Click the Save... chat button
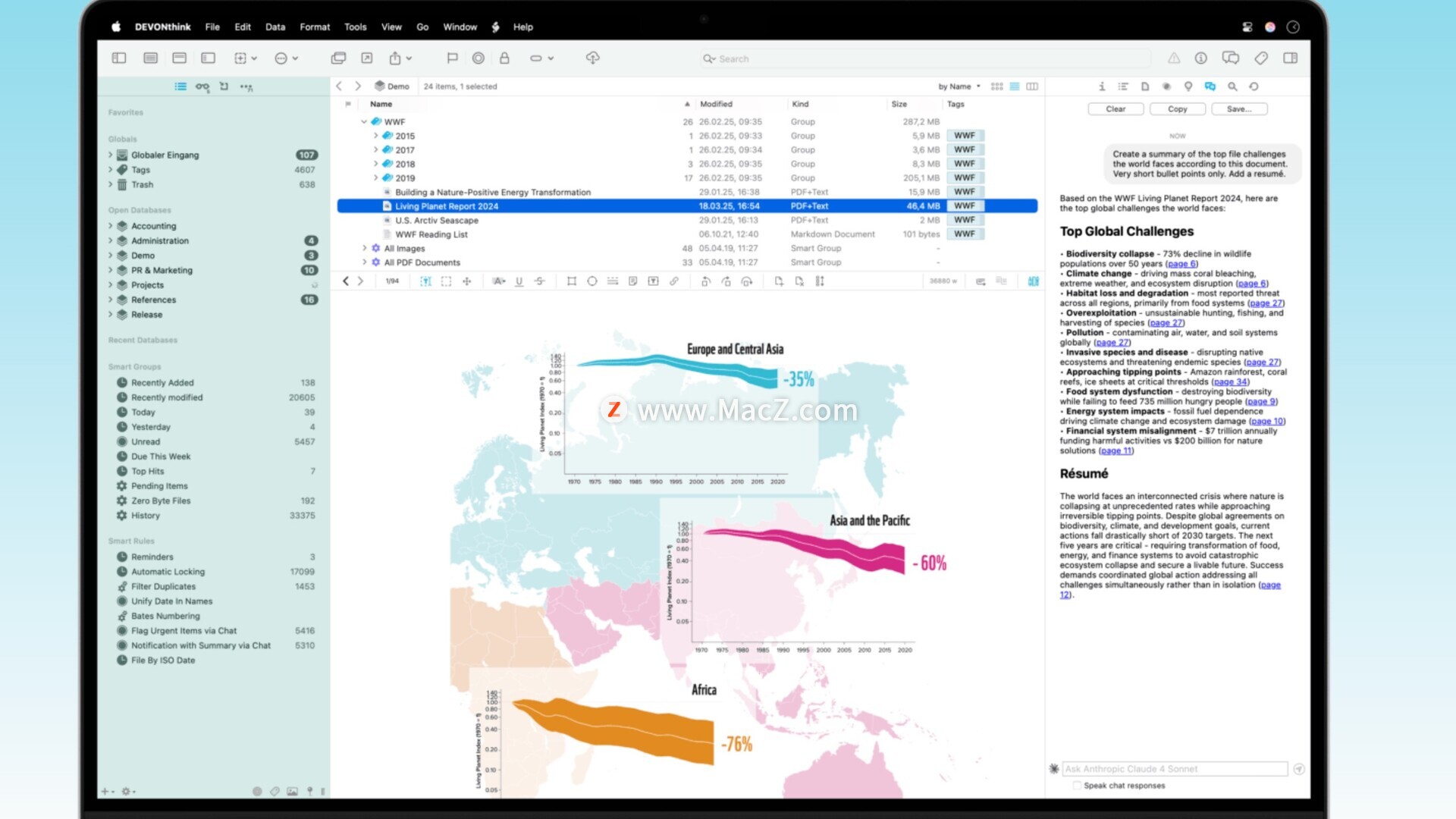The width and height of the screenshot is (1456, 819). pyautogui.click(x=1239, y=109)
